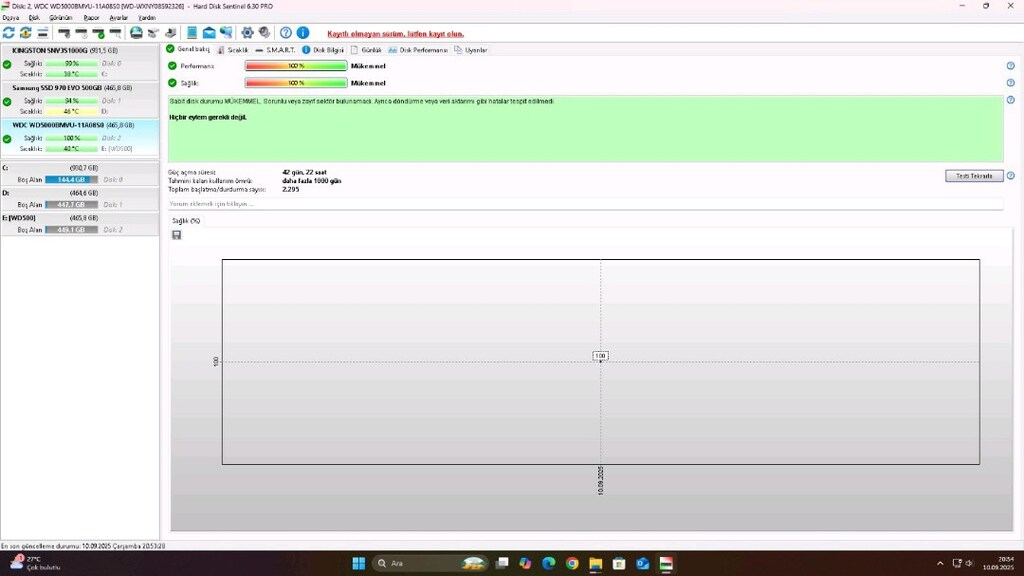Click the Sağlık 100% progress bar
The width and height of the screenshot is (1024, 576).
click(x=296, y=83)
